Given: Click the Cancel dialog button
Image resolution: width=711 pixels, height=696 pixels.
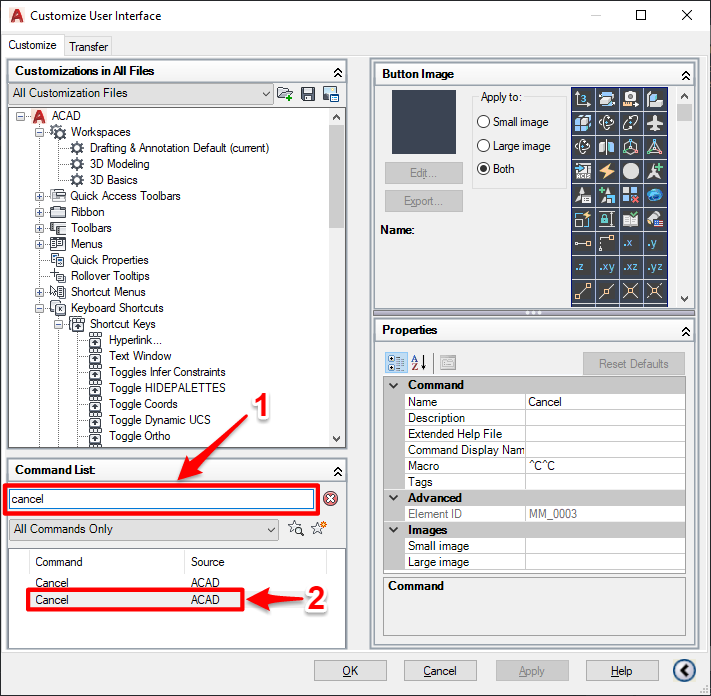Looking at the screenshot, I should click(x=440, y=671).
